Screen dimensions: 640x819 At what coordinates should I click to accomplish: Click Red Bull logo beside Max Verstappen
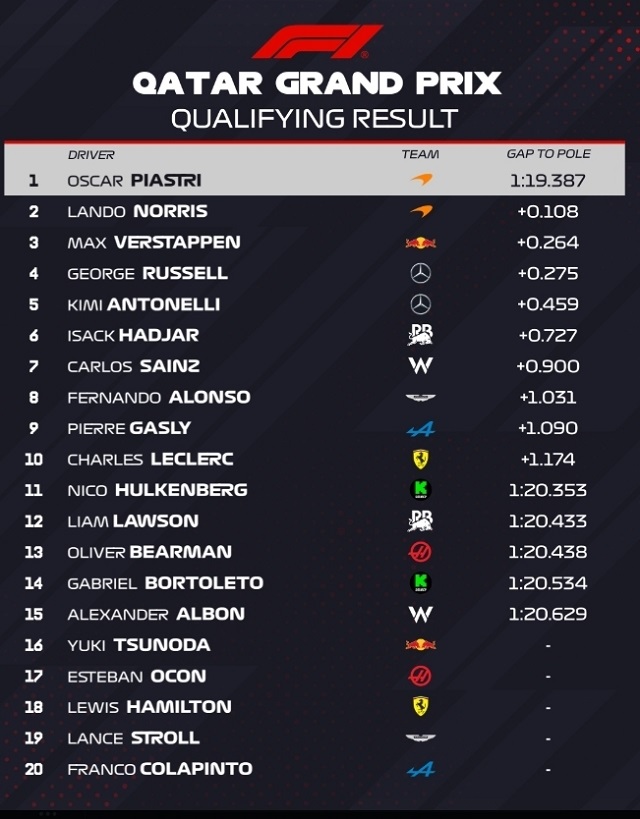[421, 243]
